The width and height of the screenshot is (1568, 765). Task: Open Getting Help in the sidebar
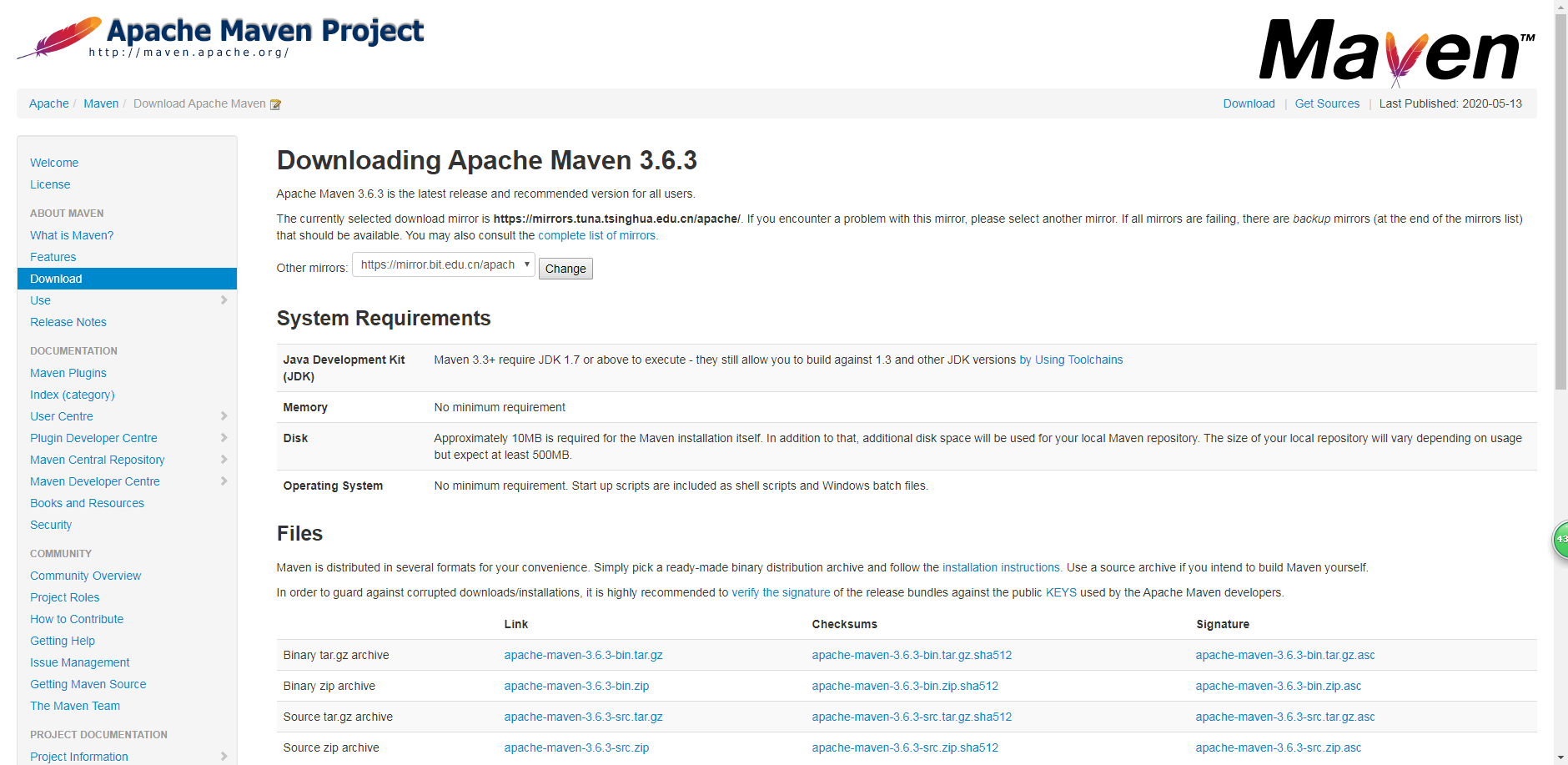63,641
